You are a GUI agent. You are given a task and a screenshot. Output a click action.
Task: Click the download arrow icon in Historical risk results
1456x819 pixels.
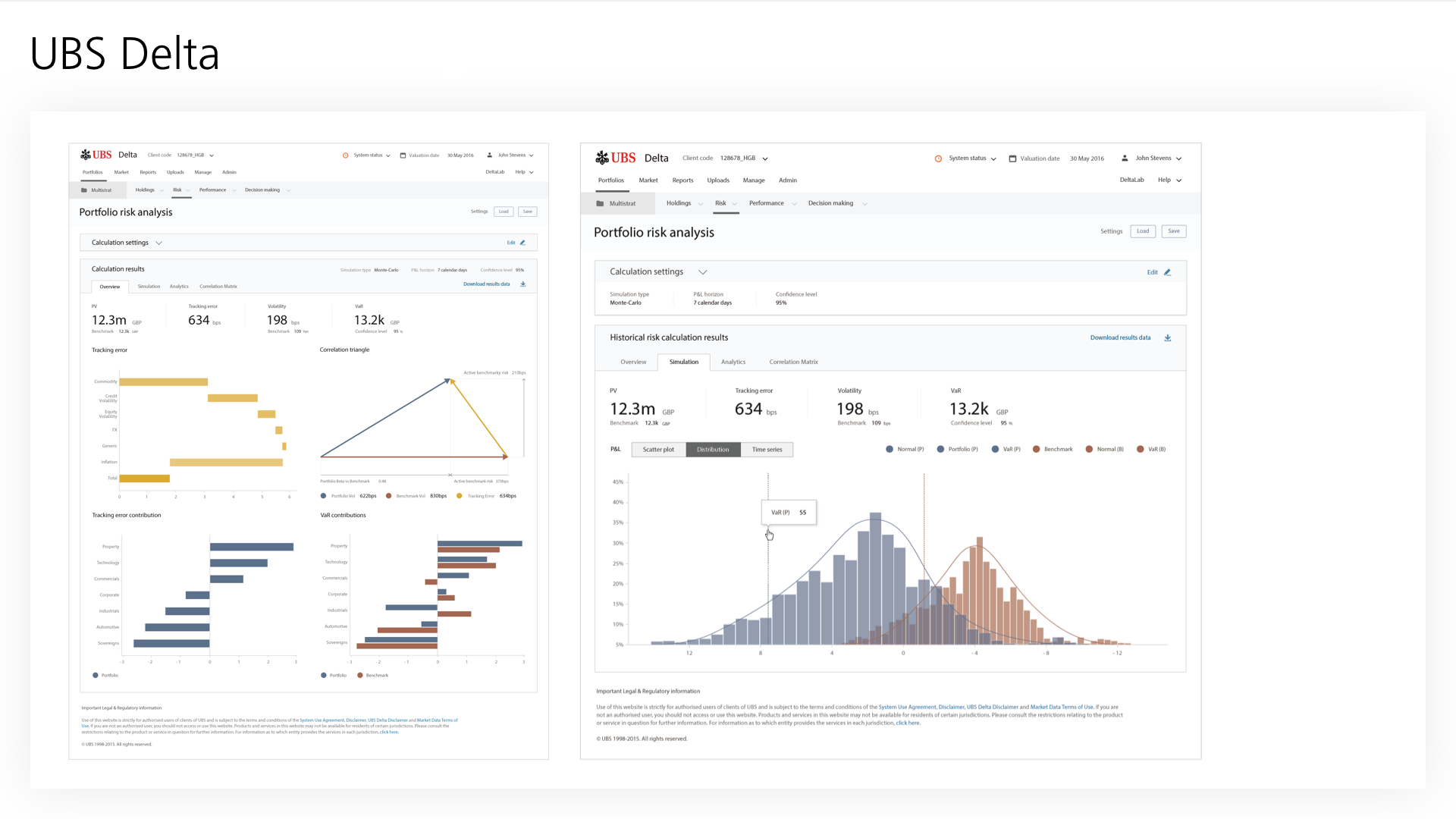click(1168, 338)
